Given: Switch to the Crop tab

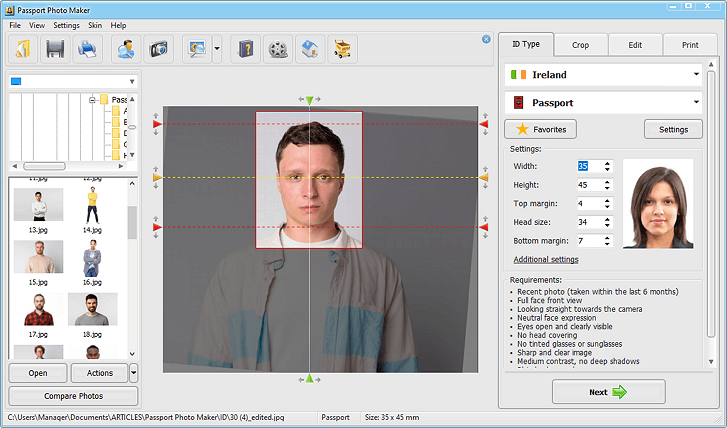Looking at the screenshot, I should point(580,45).
